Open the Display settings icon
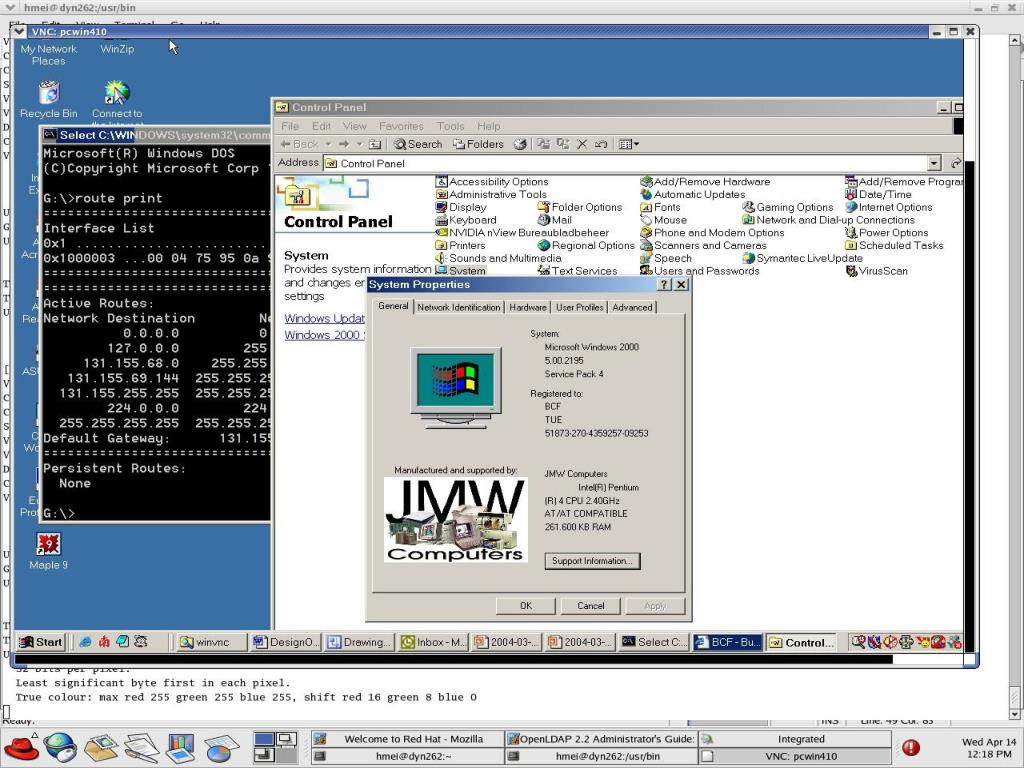 (467, 208)
